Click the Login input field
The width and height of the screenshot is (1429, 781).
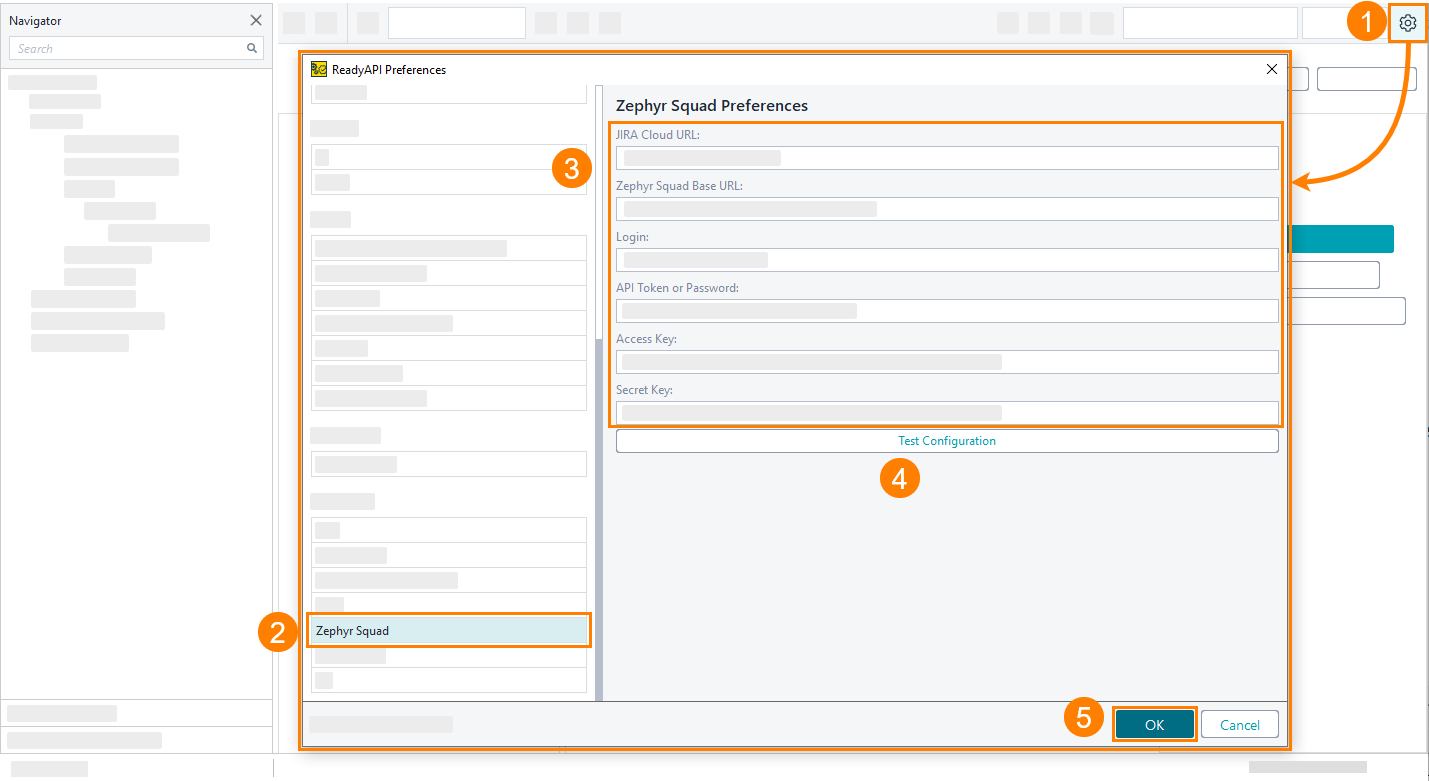coord(946,259)
